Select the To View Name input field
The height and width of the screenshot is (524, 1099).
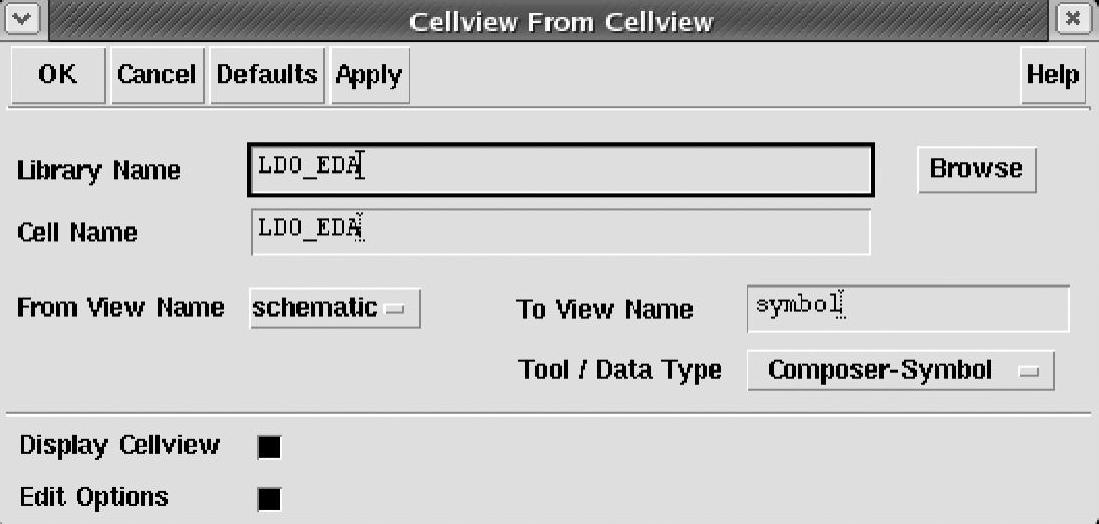point(908,308)
